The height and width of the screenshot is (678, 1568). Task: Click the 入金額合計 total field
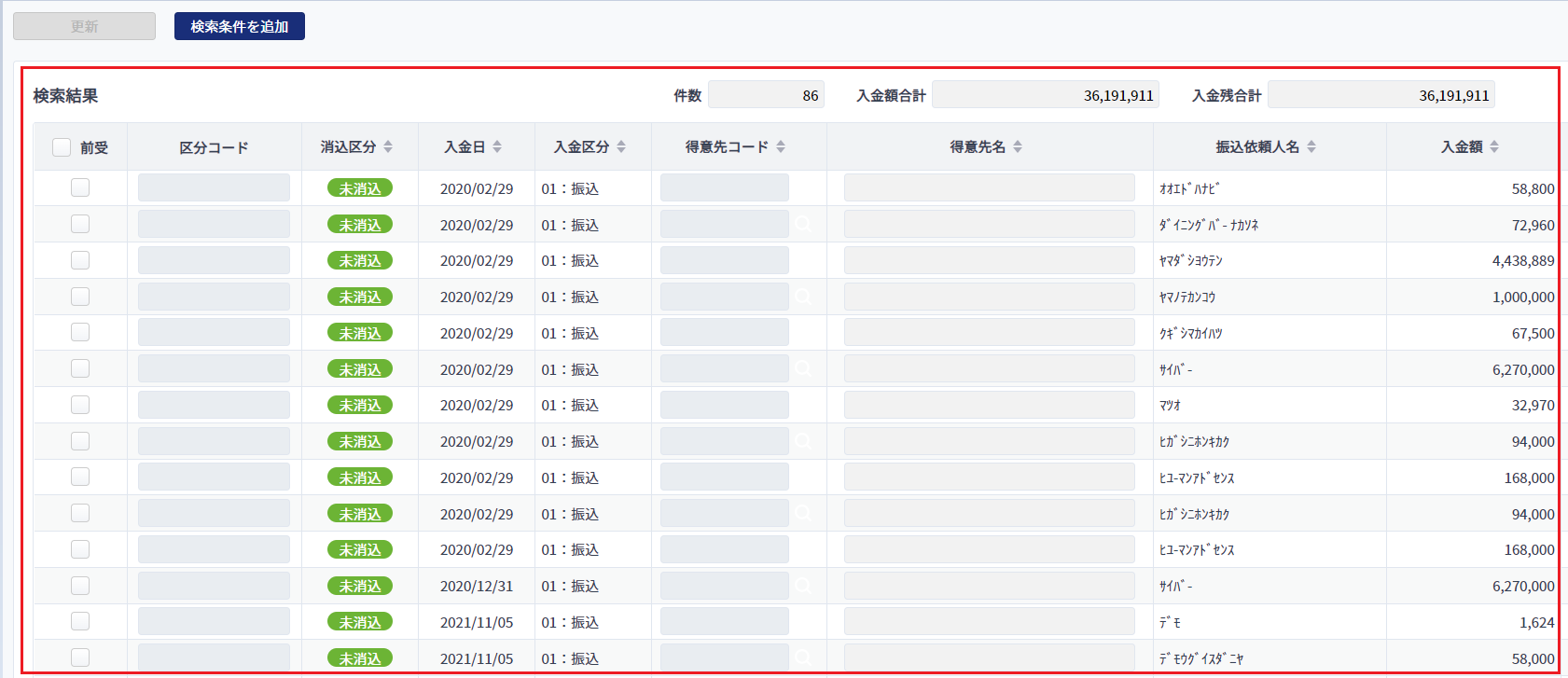(1045, 94)
